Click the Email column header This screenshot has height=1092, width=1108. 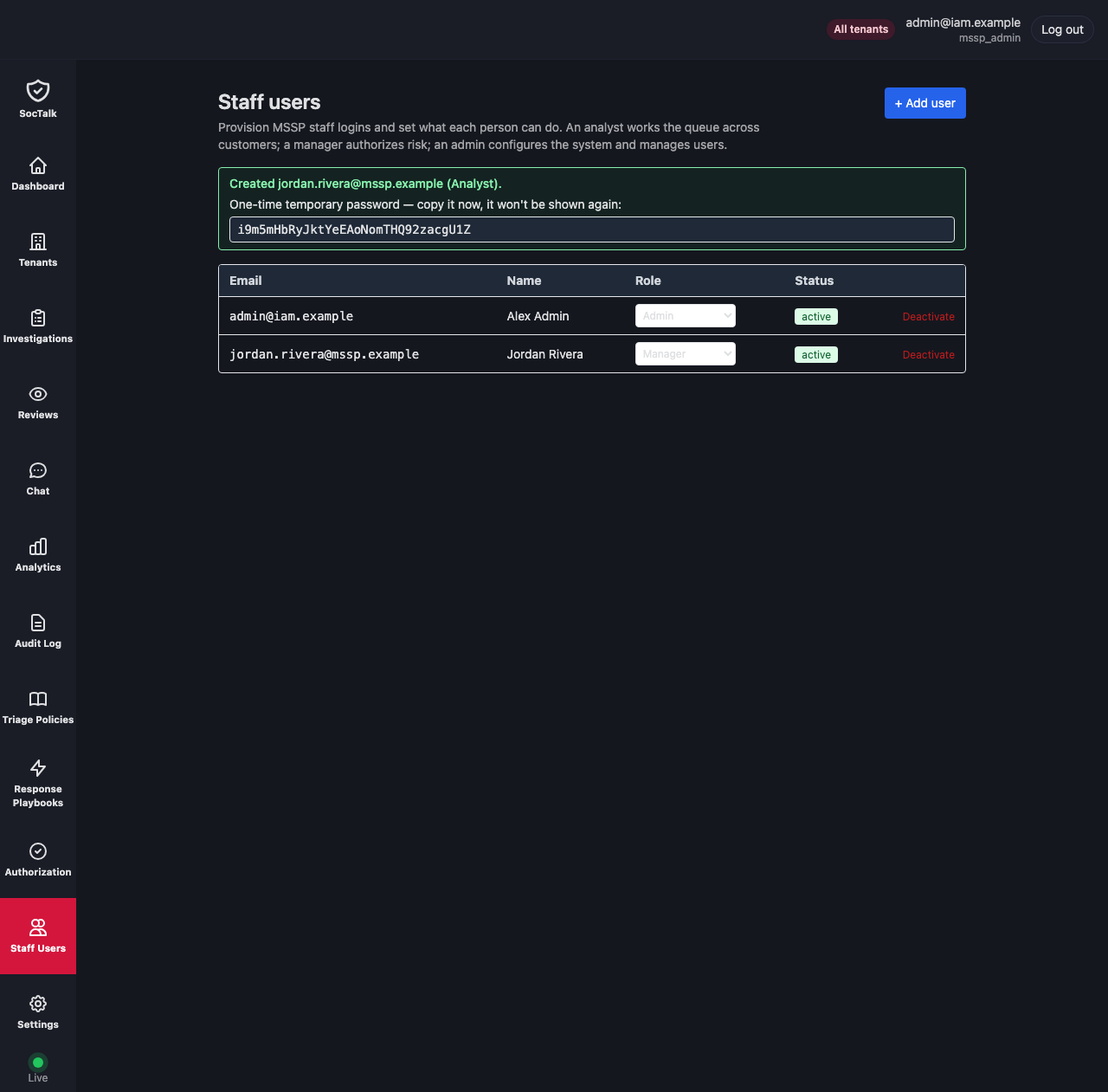[x=246, y=281]
